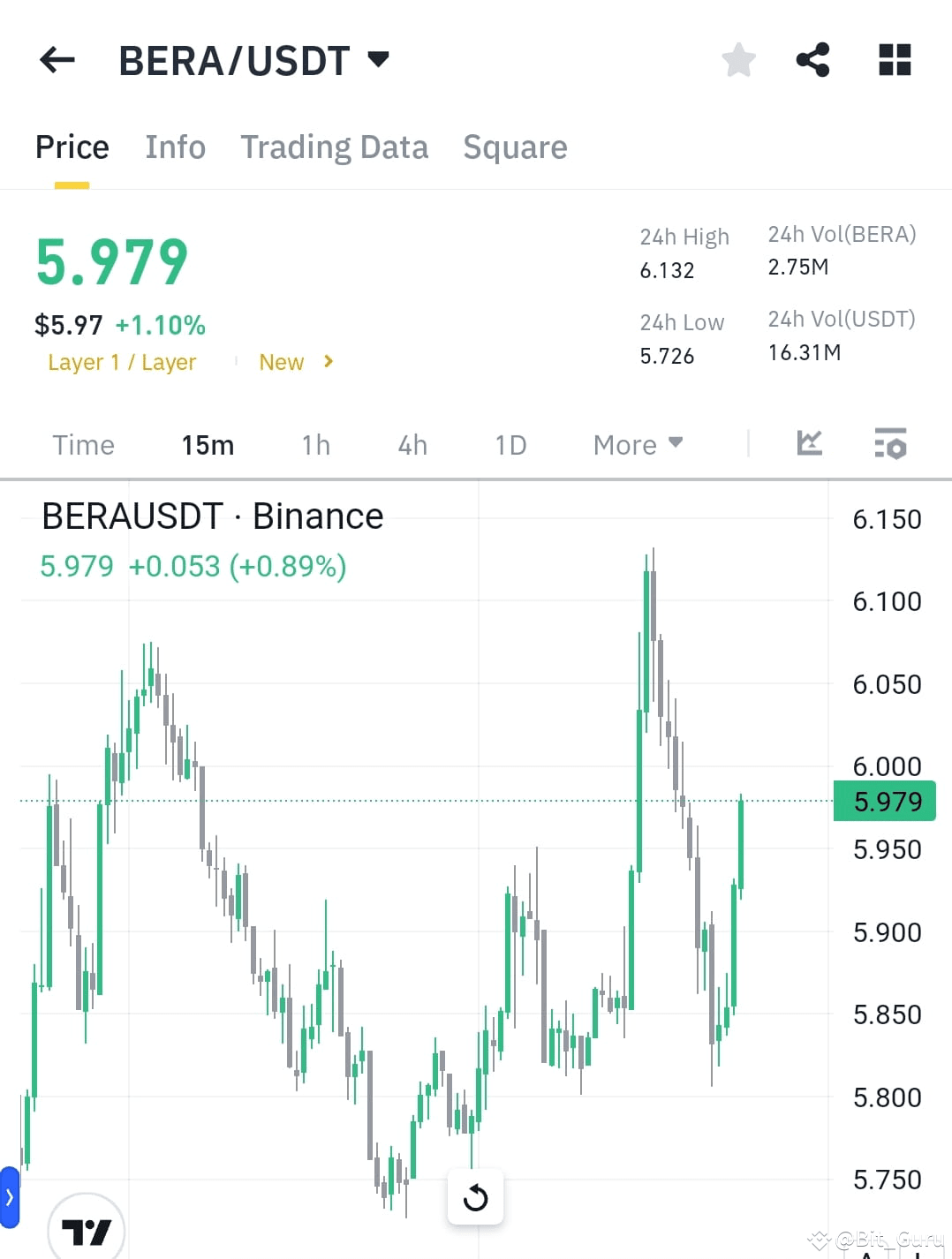Open the BERA/USDT pair selector dropdown

379,59
